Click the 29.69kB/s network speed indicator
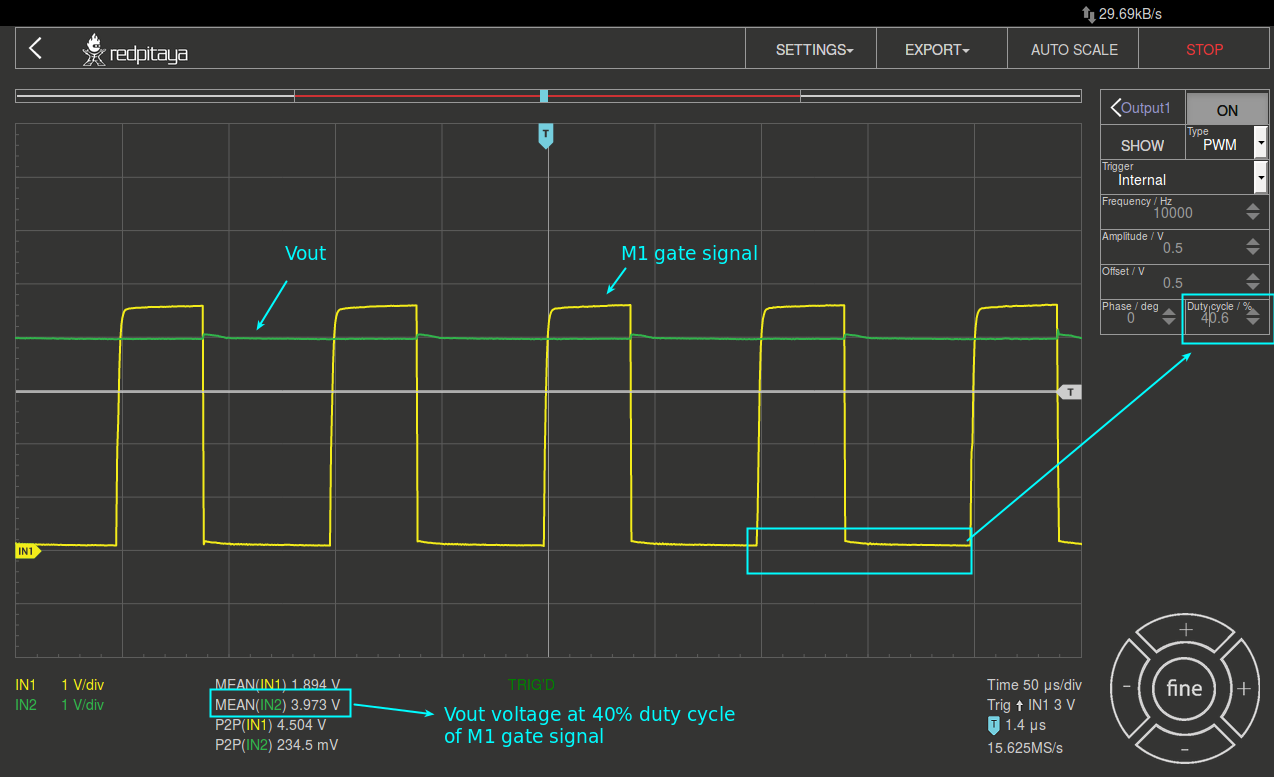Viewport: 1274px width, 777px height. pos(1121,14)
